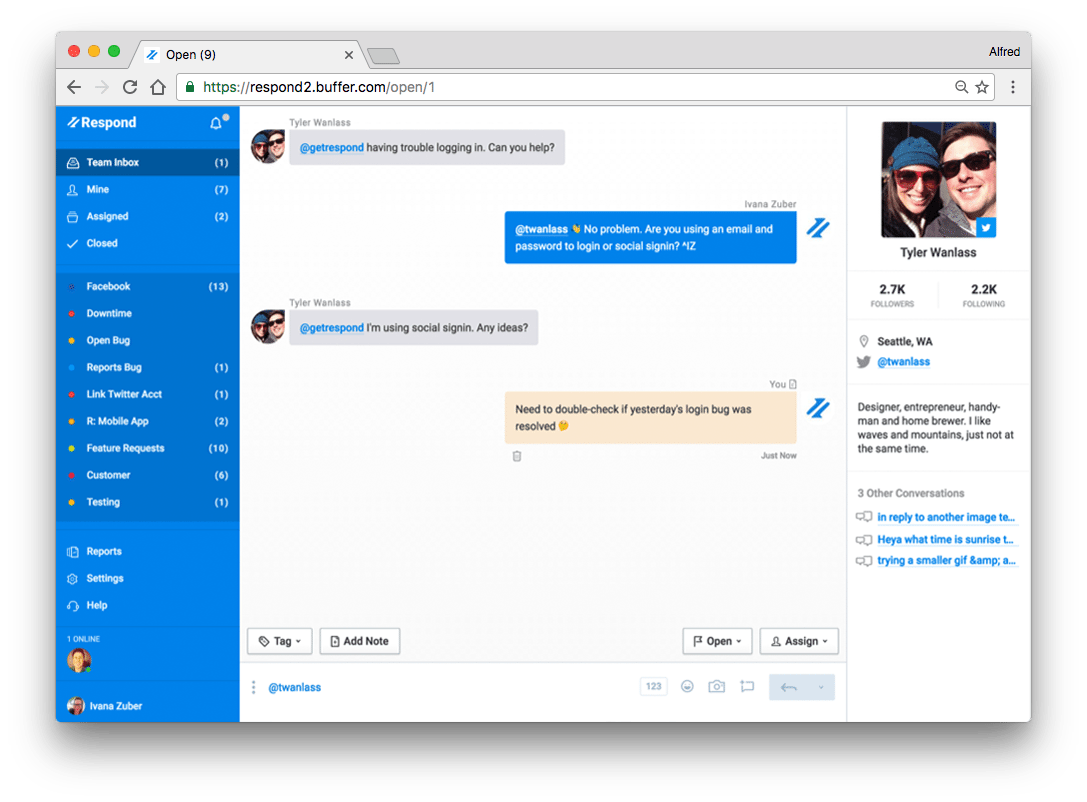Screen dimensions: 1087x802
Task: Click the send reply arrow button
Action: [x=788, y=687]
